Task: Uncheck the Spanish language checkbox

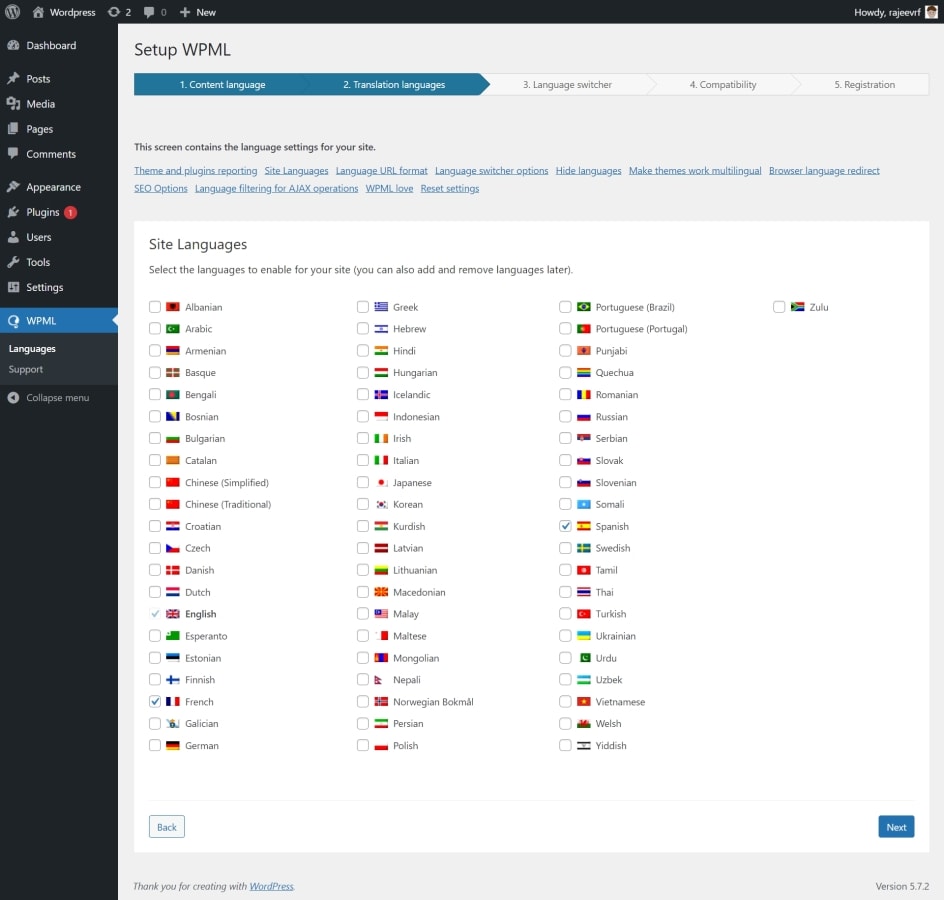Action: (x=565, y=526)
